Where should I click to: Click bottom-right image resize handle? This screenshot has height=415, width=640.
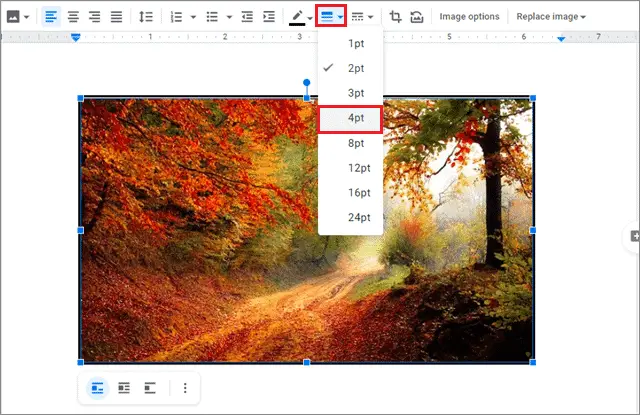(x=533, y=362)
